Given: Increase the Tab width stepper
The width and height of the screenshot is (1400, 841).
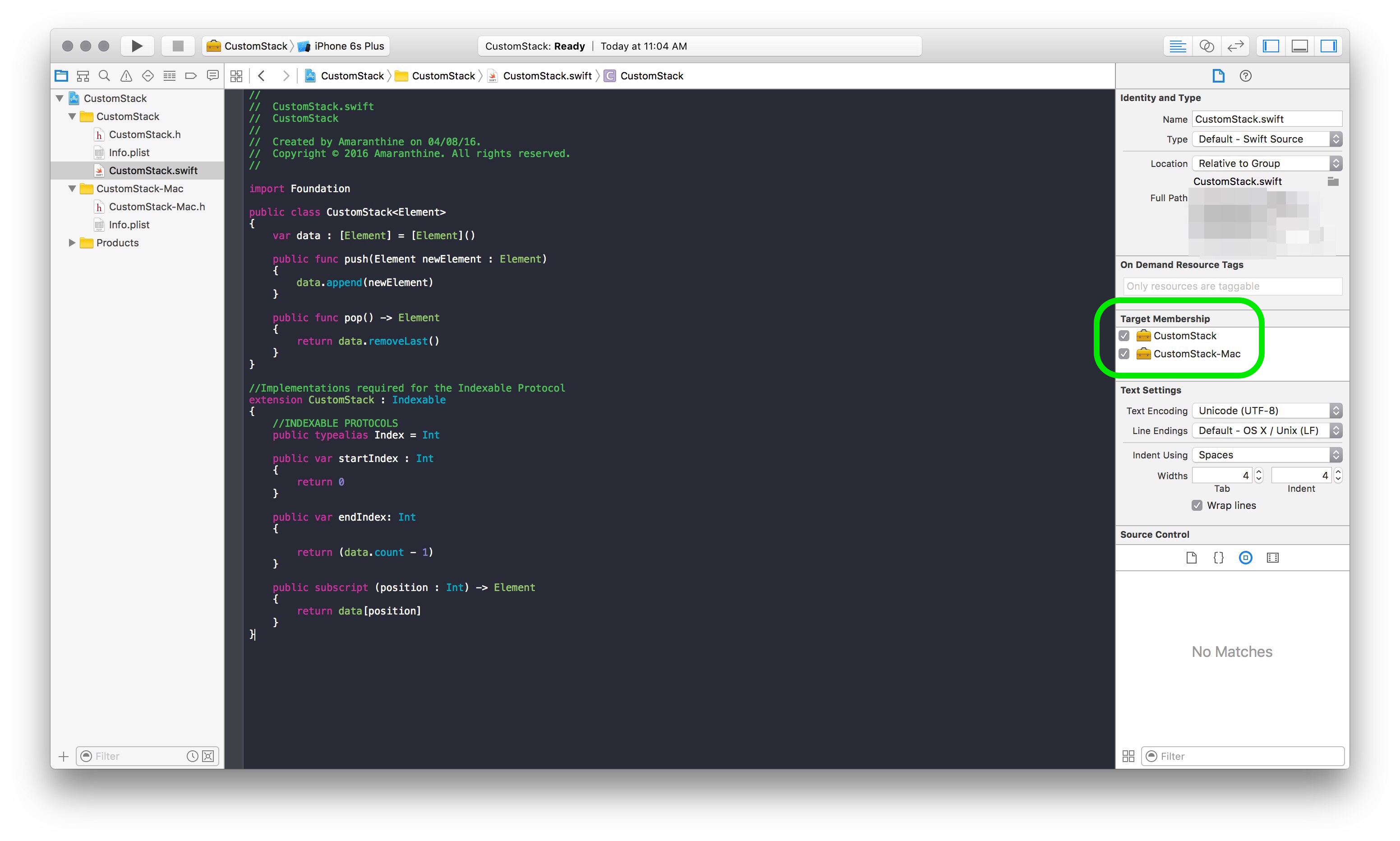Looking at the screenshot, I should (x=1258, y=472).
